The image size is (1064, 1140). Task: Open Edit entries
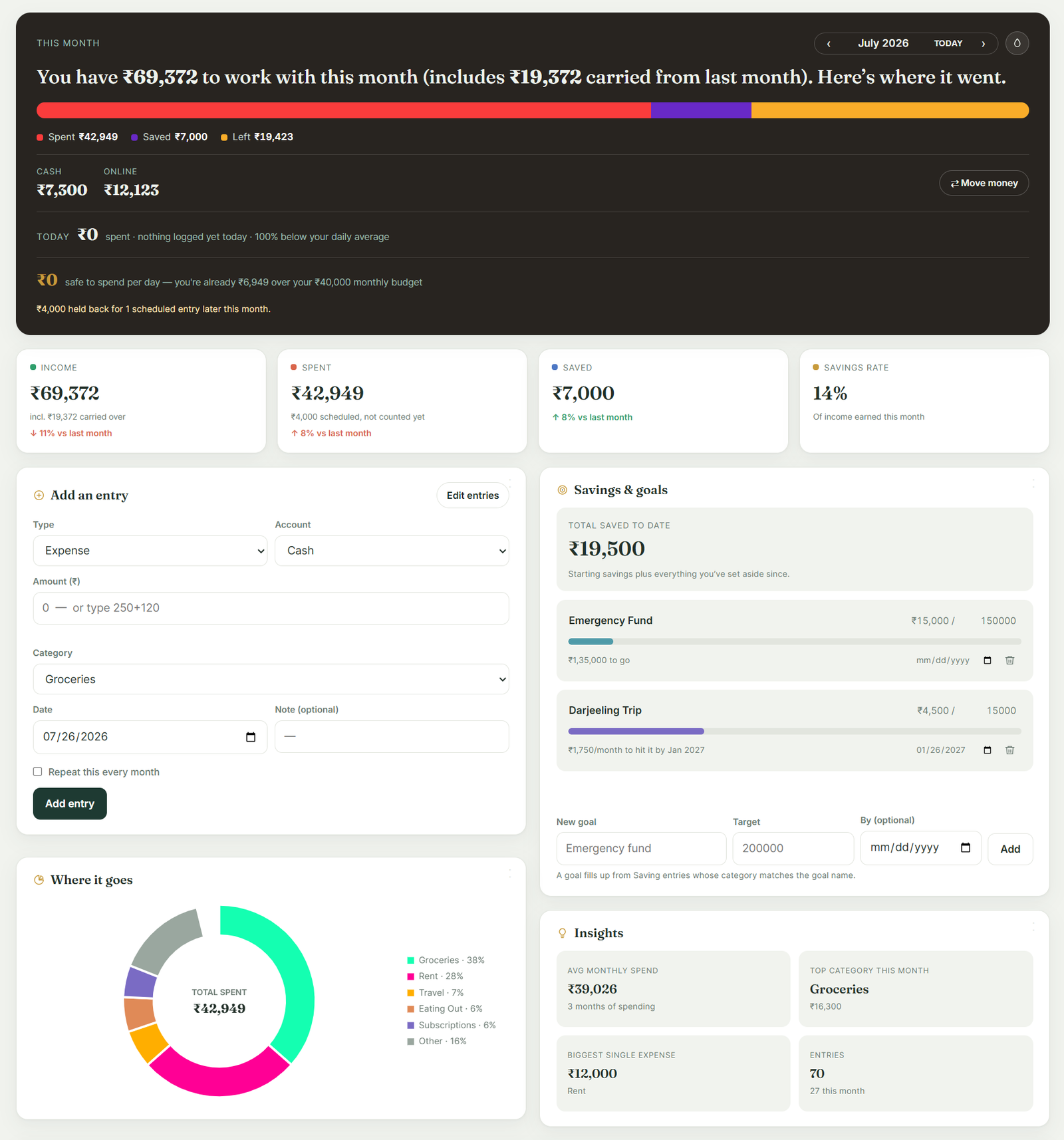(473, 496)
